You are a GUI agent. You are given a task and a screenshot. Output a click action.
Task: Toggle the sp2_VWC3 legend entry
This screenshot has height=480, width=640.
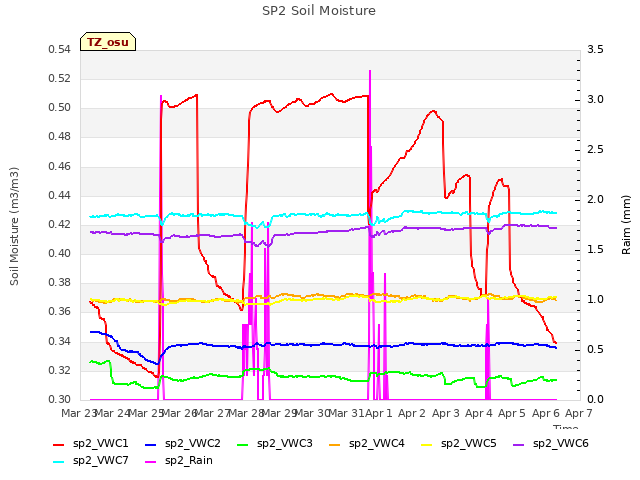coord(275,444)
